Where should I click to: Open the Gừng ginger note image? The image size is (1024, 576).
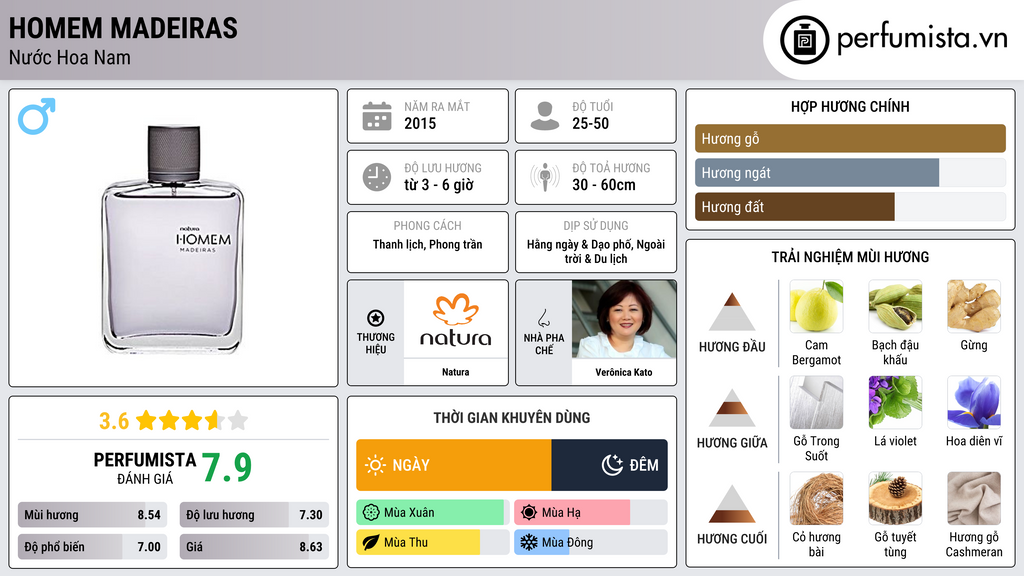974,306
